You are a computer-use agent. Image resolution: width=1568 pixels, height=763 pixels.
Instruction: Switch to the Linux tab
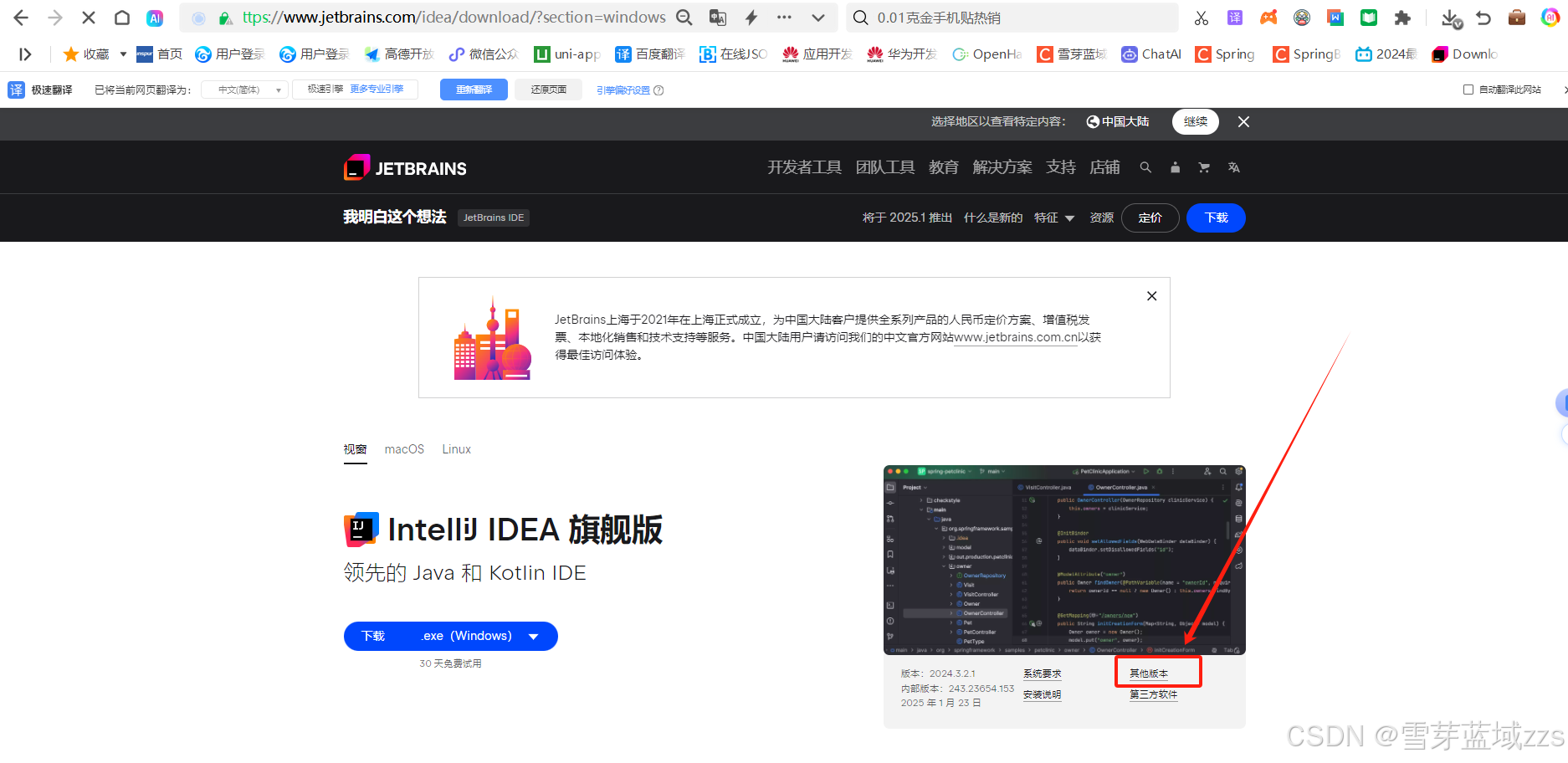(x=457, y=449)
